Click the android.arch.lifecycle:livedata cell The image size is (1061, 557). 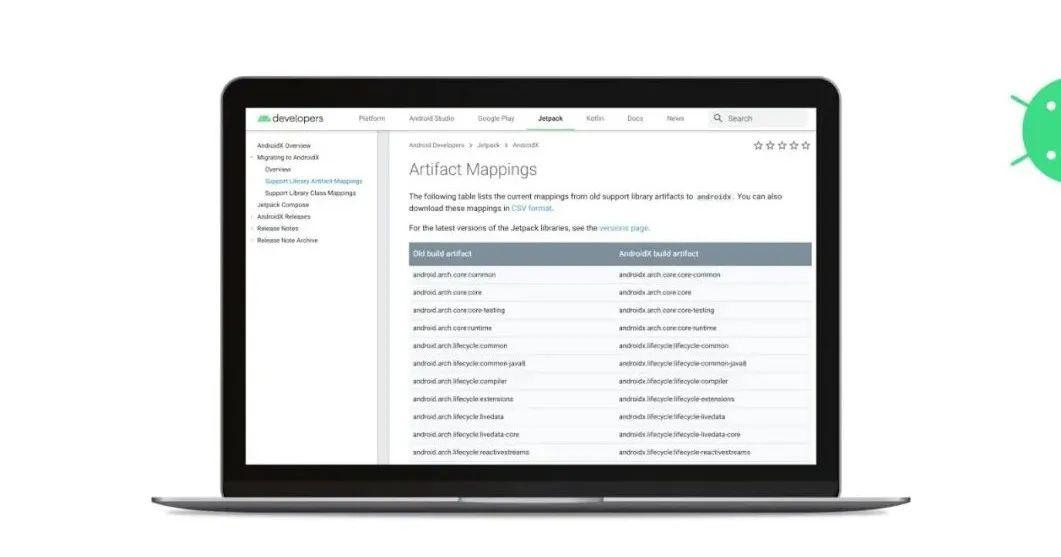coord(458,417)
